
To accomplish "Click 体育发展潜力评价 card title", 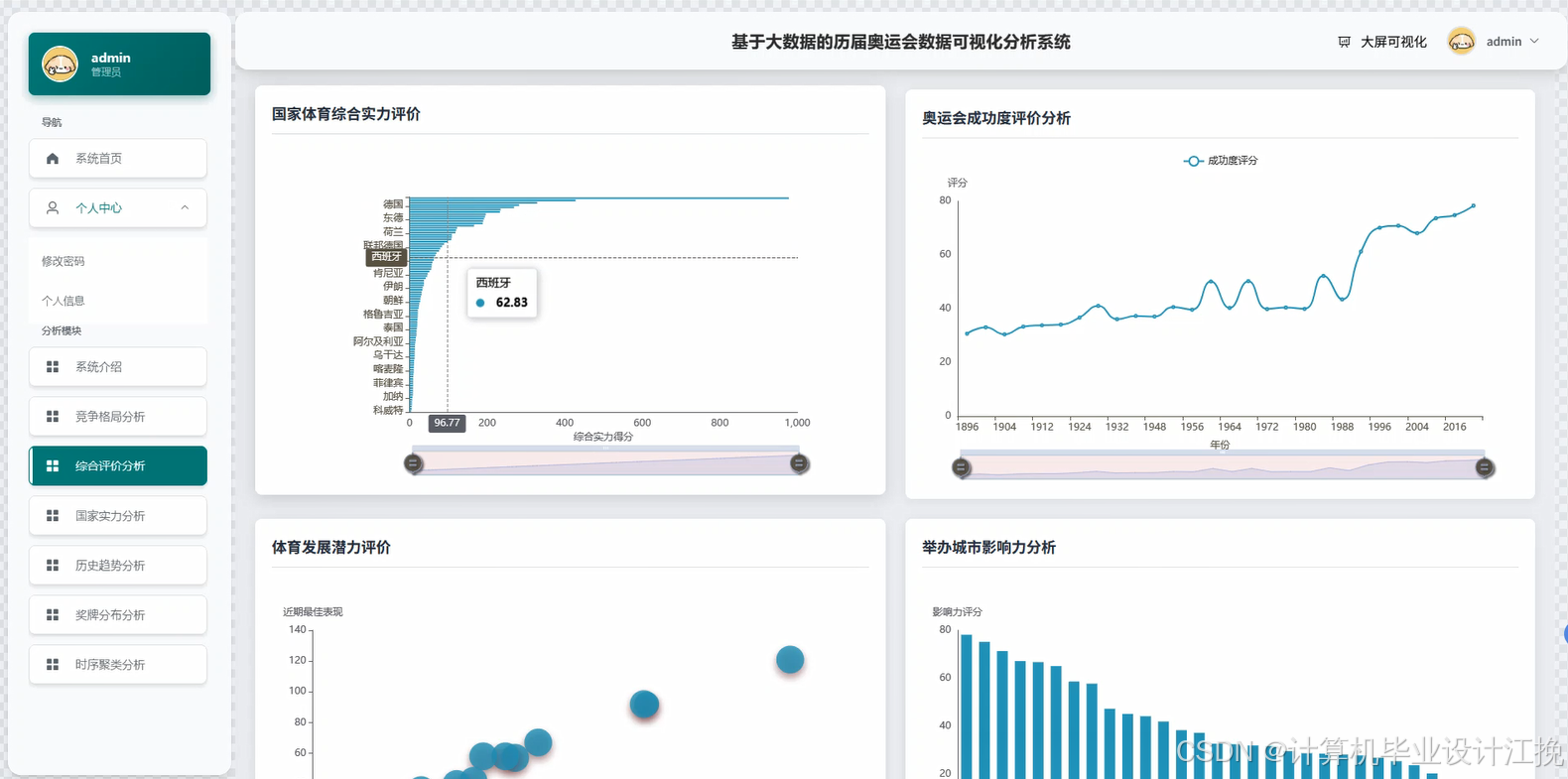I will click(331, 548).
